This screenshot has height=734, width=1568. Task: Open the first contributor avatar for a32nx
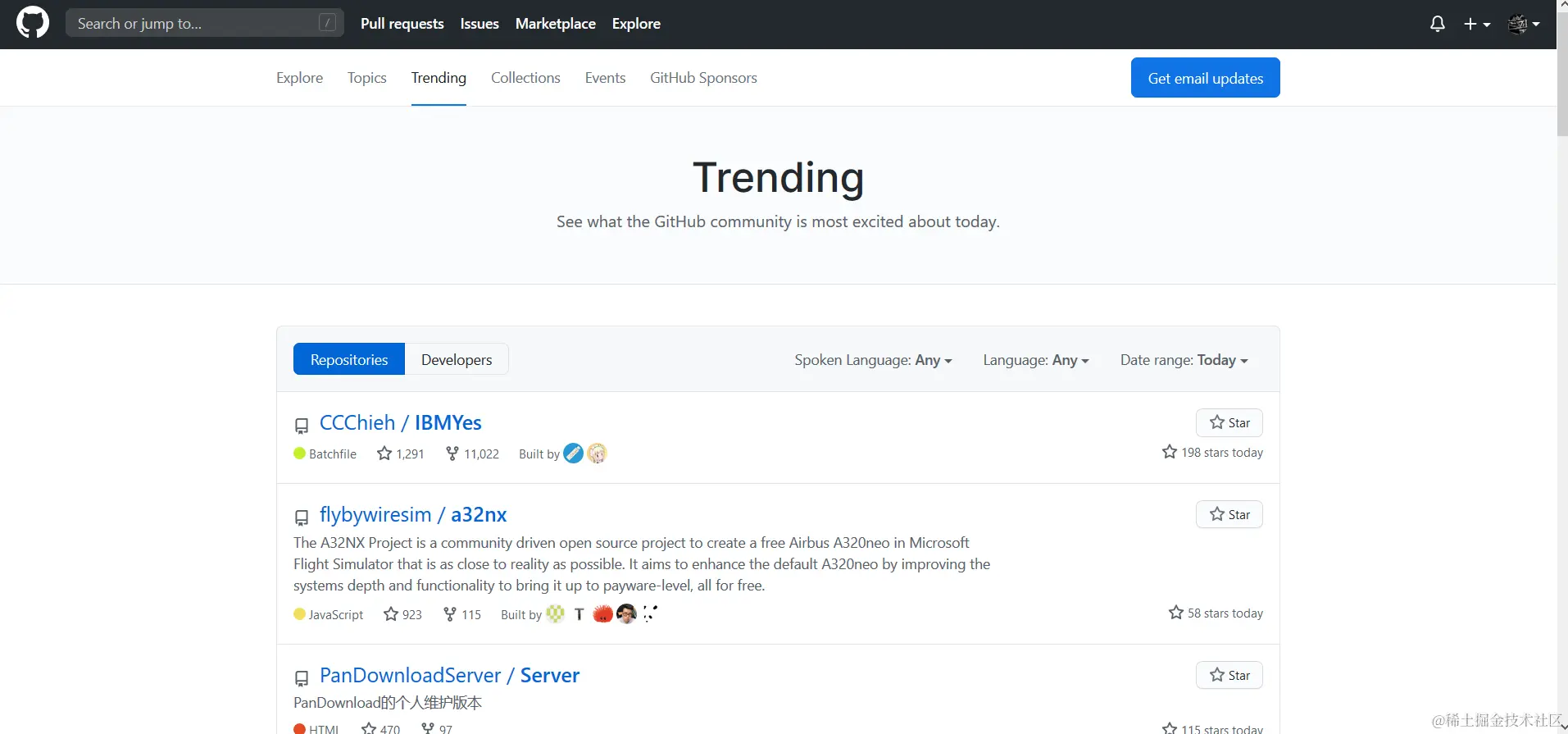pyautogui.click(x=556, y=613)
